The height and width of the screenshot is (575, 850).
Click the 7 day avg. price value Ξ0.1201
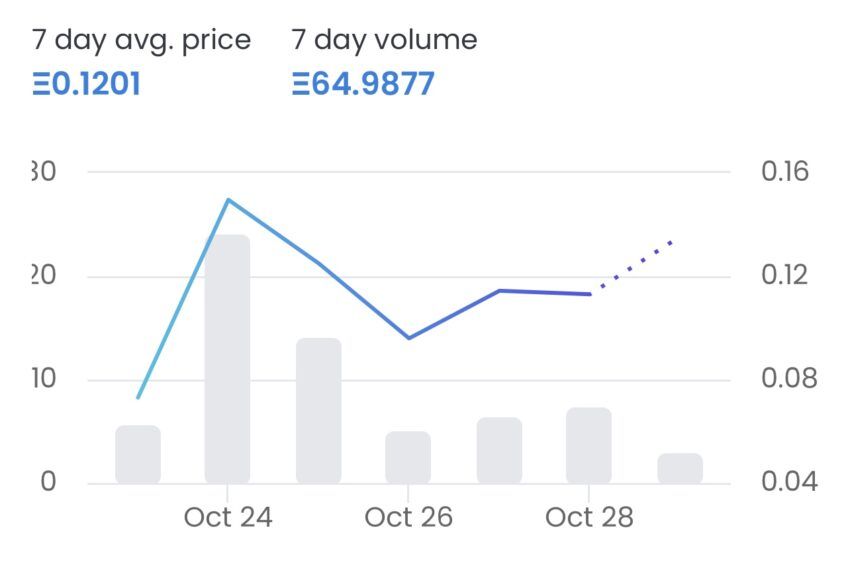click(x=86, y=83)
